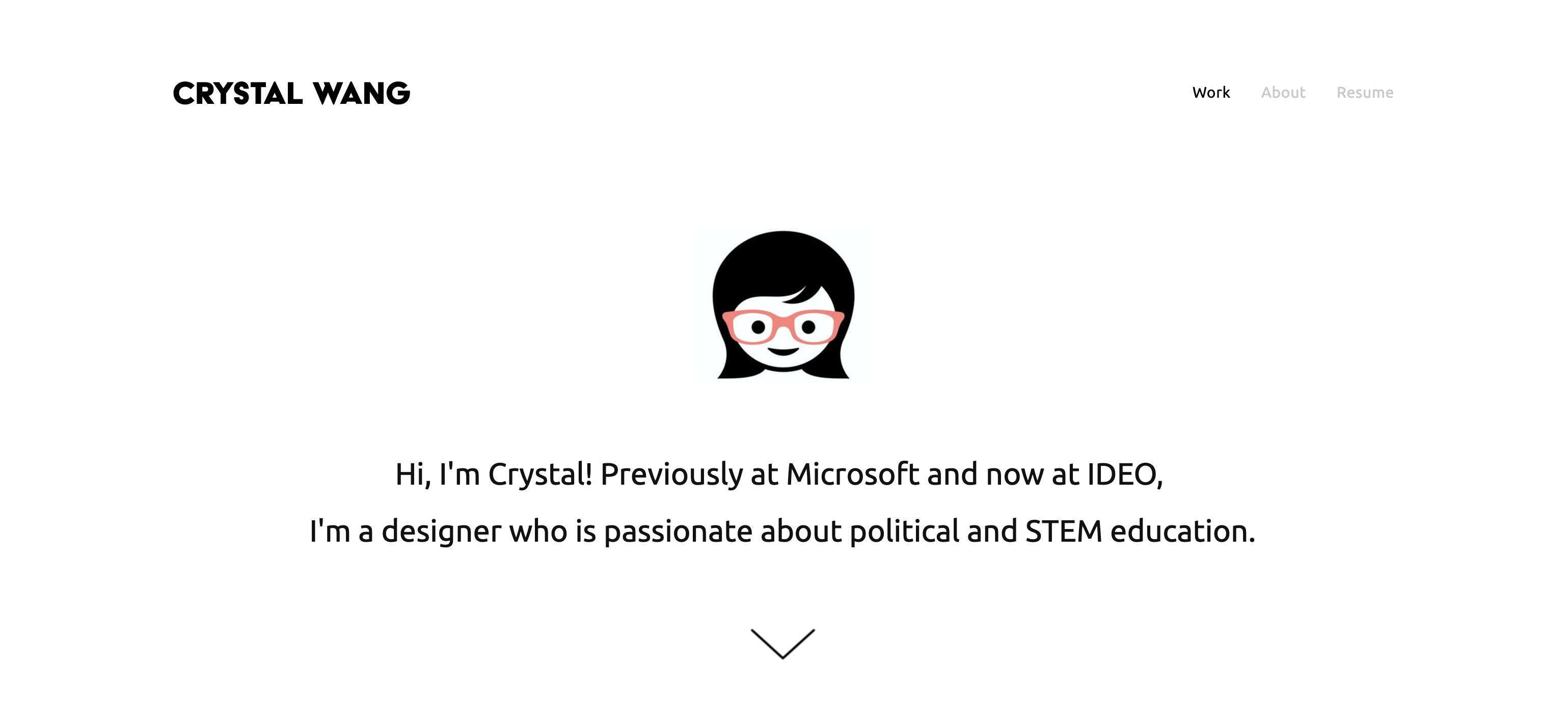This screenshot has width=1568, height=726.
Task: Click the word "Previously" in intro
Action: [x=671, y=474]
